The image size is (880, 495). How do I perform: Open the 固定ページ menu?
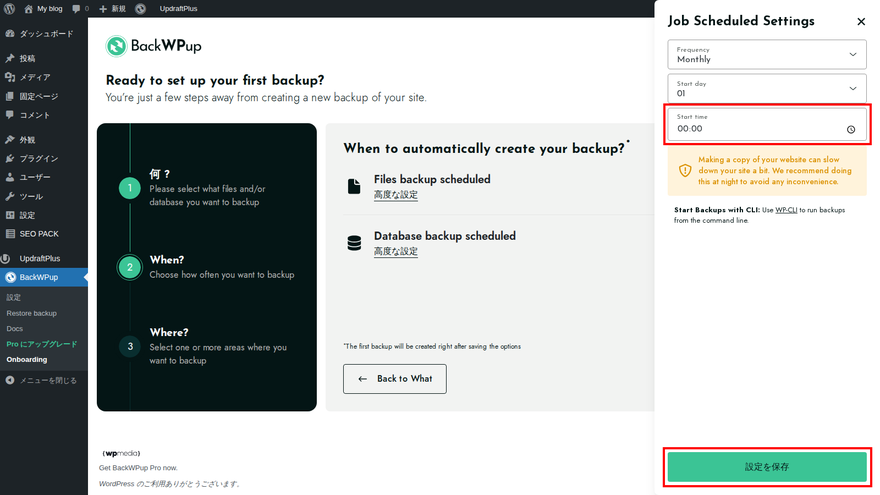44,97
